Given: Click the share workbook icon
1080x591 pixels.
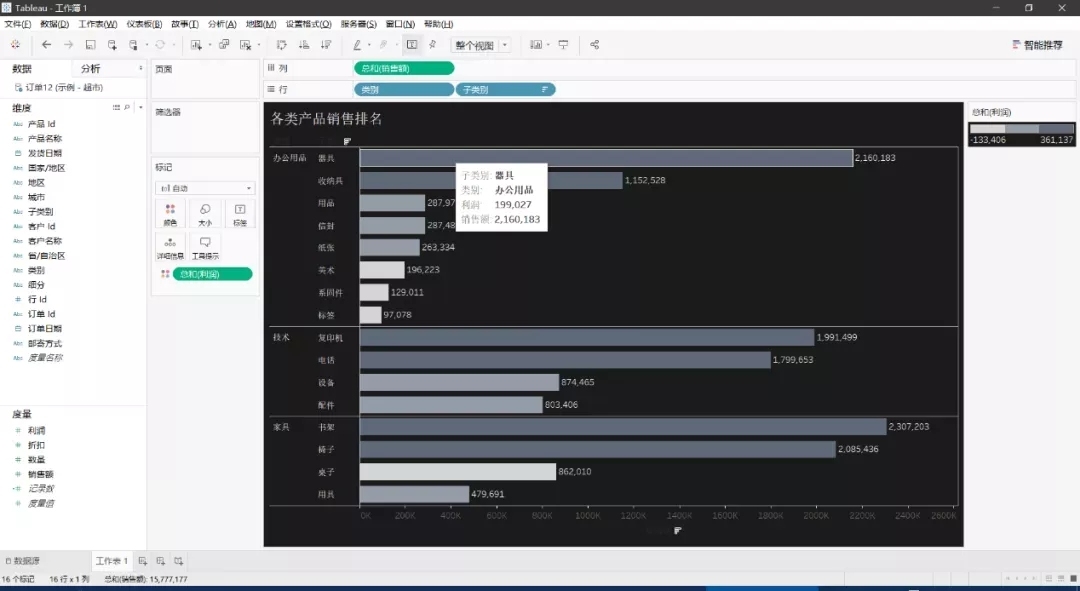Looking at the screenshot, I should click(594, 45).
